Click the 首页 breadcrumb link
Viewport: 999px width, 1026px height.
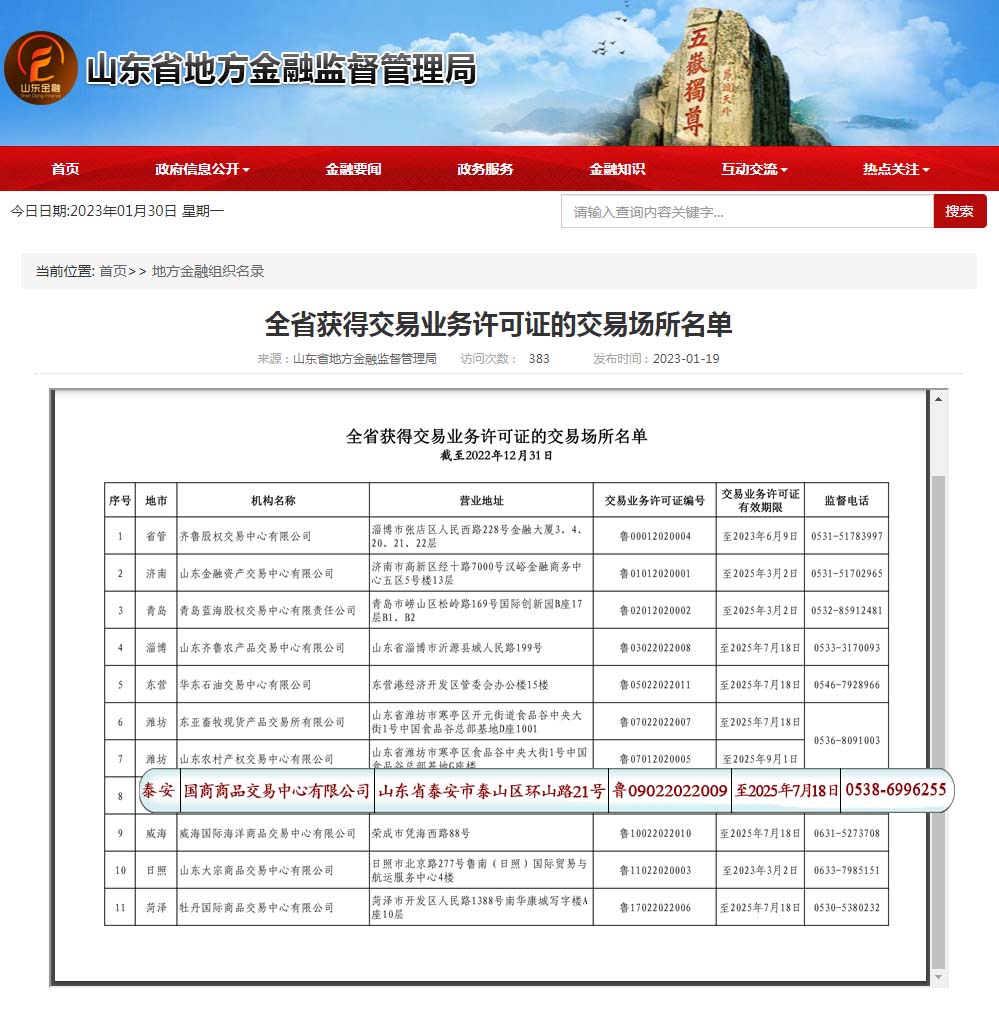(113, 271)
